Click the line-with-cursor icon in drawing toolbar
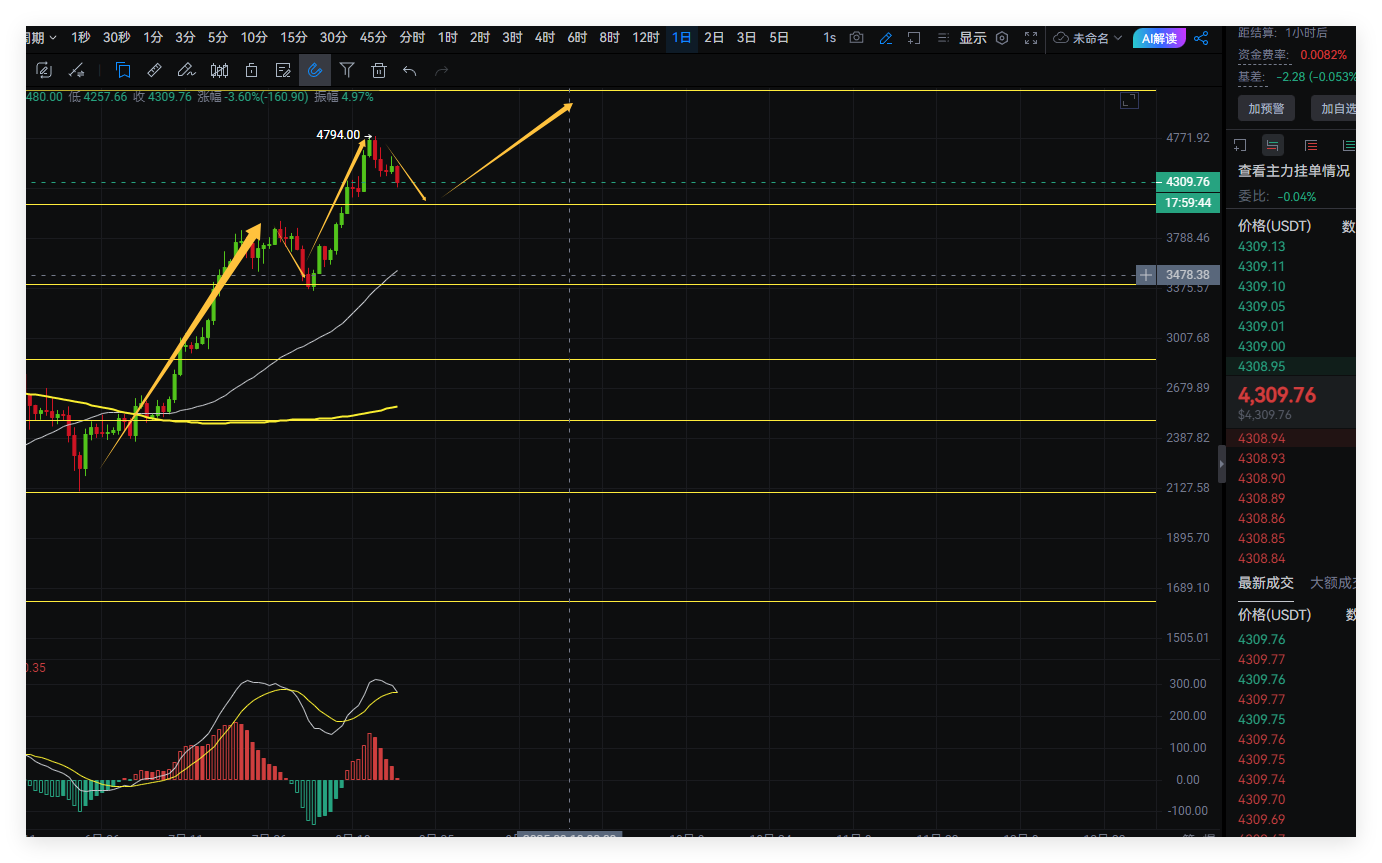The image size is (1382, 863). 75,70
